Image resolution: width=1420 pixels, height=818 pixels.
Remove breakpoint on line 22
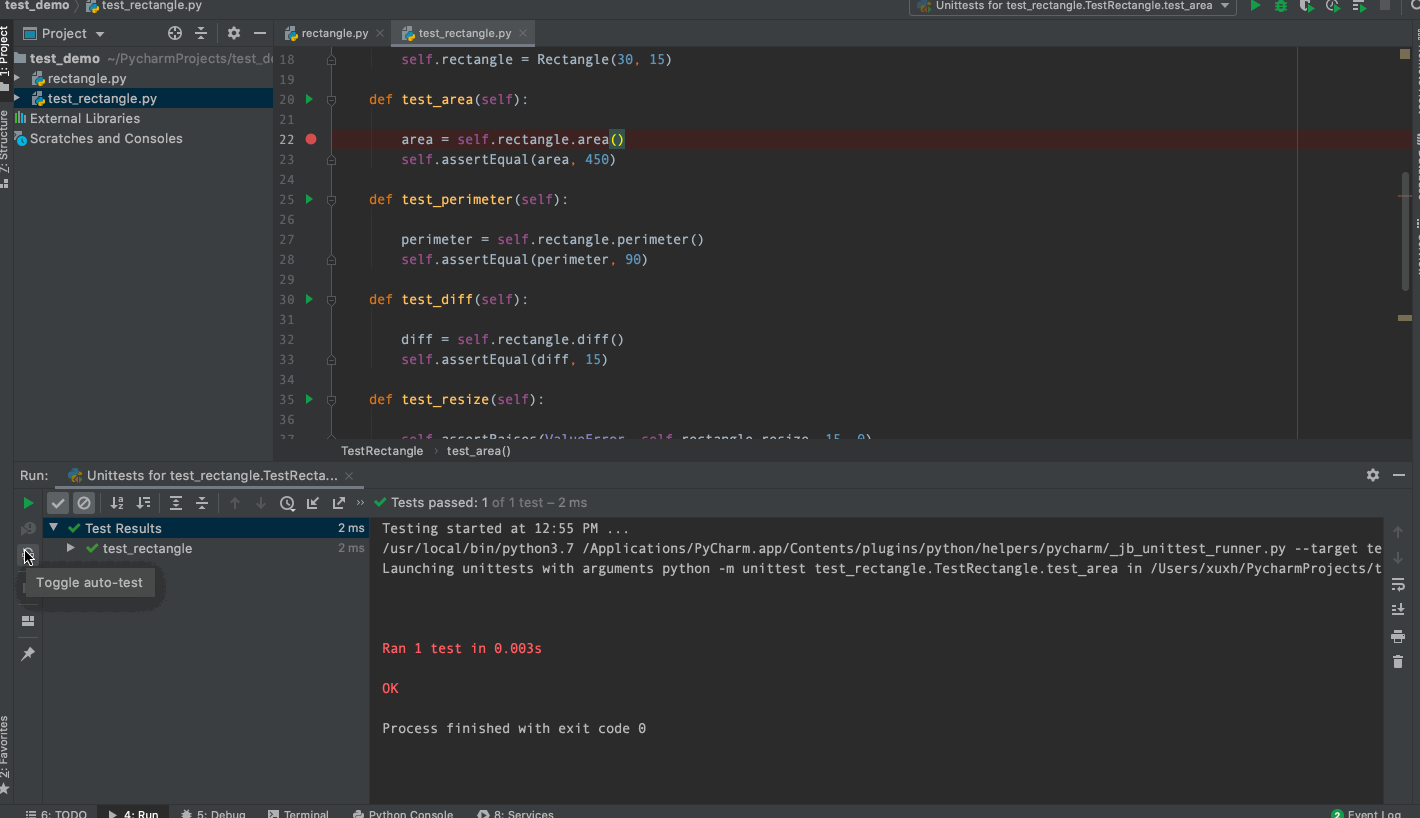click(311, 139)
